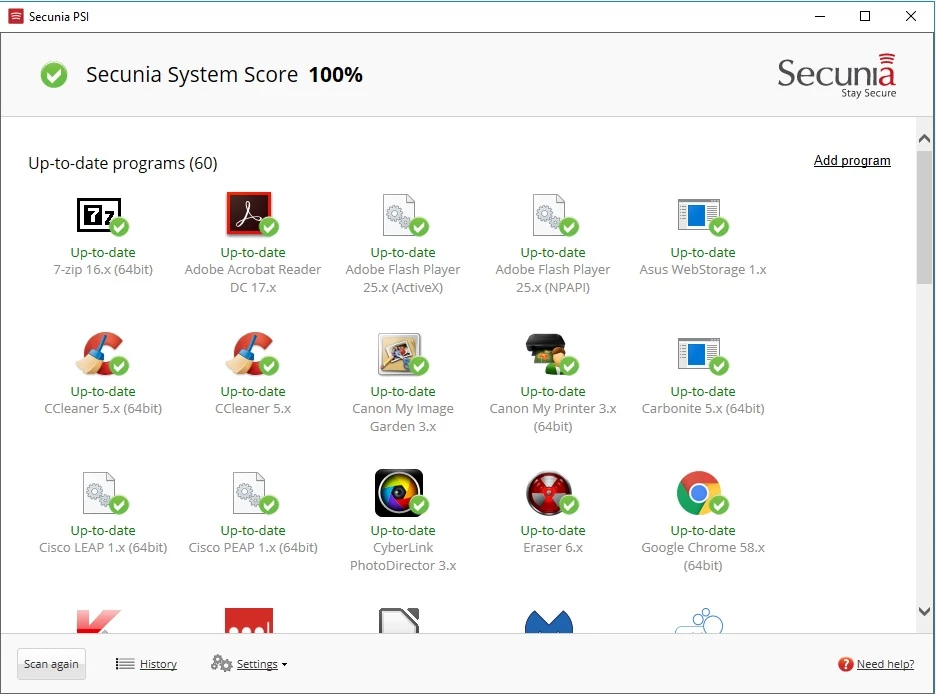Click the scrollbar down arrow
Screen dimensions: 936x694
pyautogui.click(x=924, y=611)
